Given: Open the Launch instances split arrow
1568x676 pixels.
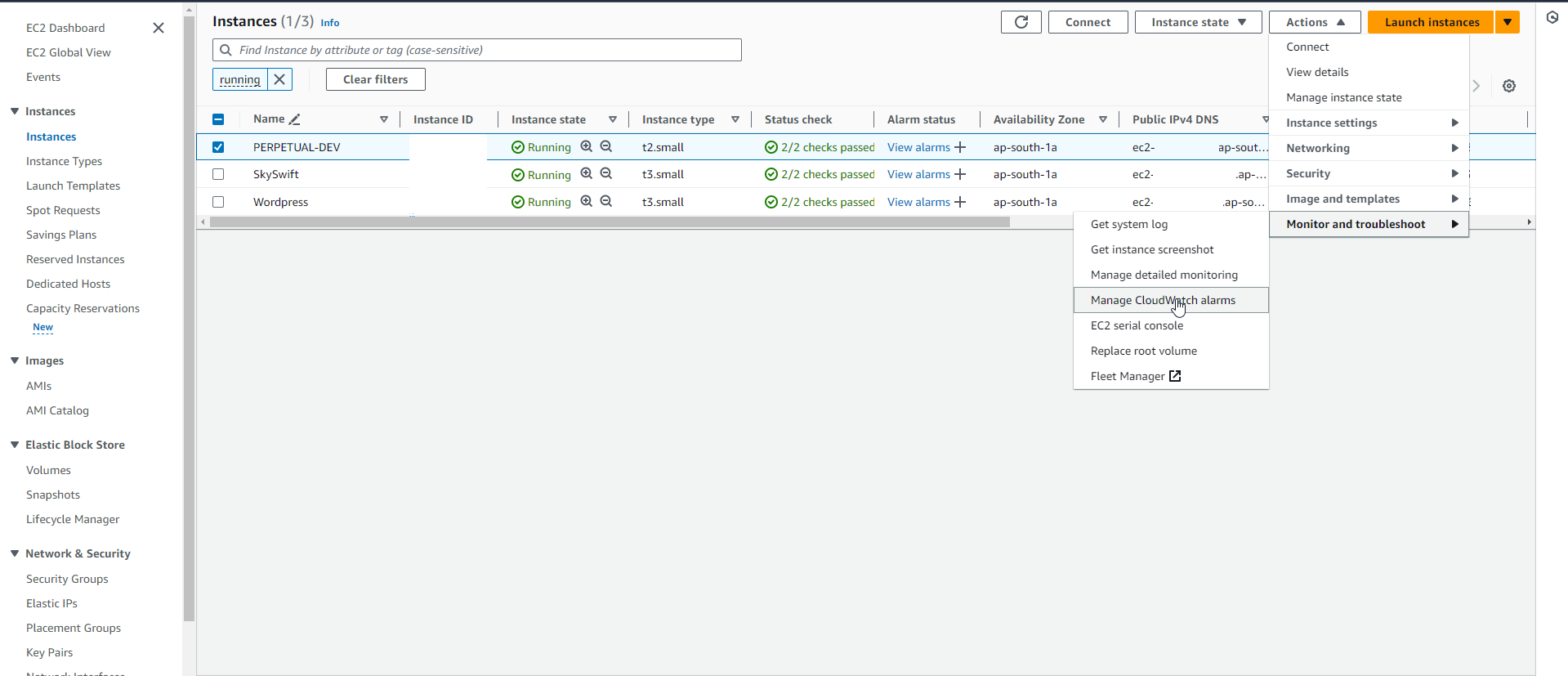Looking at the screenshot, I should click(1508, 22).
